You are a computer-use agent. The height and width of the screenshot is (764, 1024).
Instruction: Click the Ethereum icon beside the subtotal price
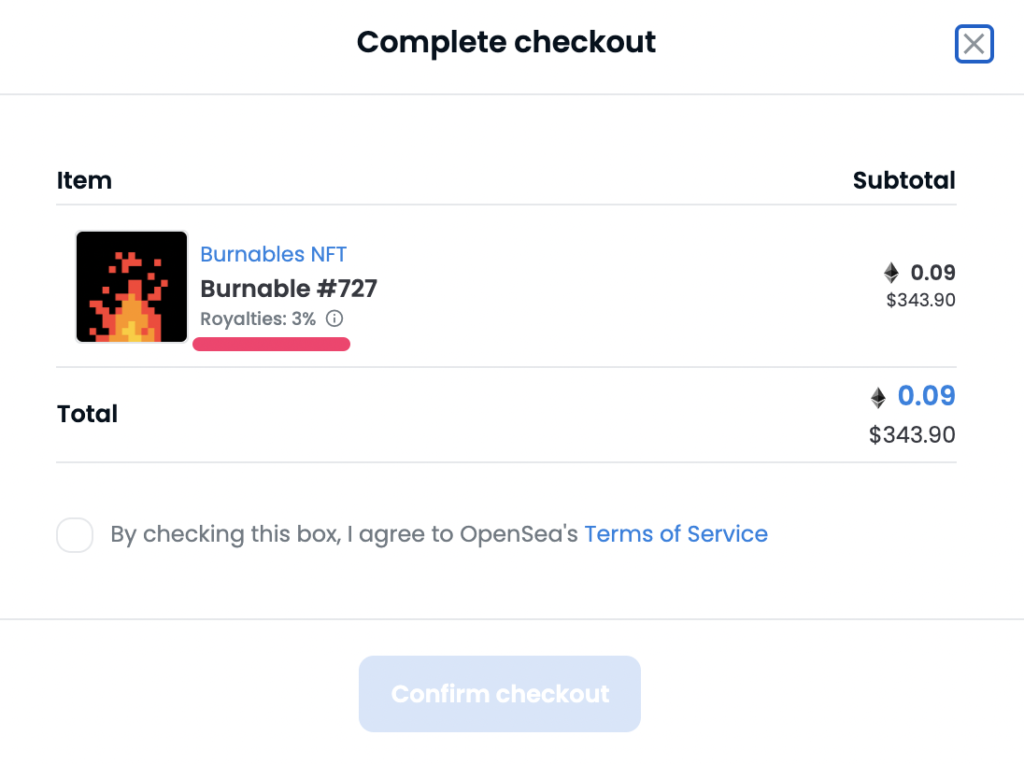point(891,273)
